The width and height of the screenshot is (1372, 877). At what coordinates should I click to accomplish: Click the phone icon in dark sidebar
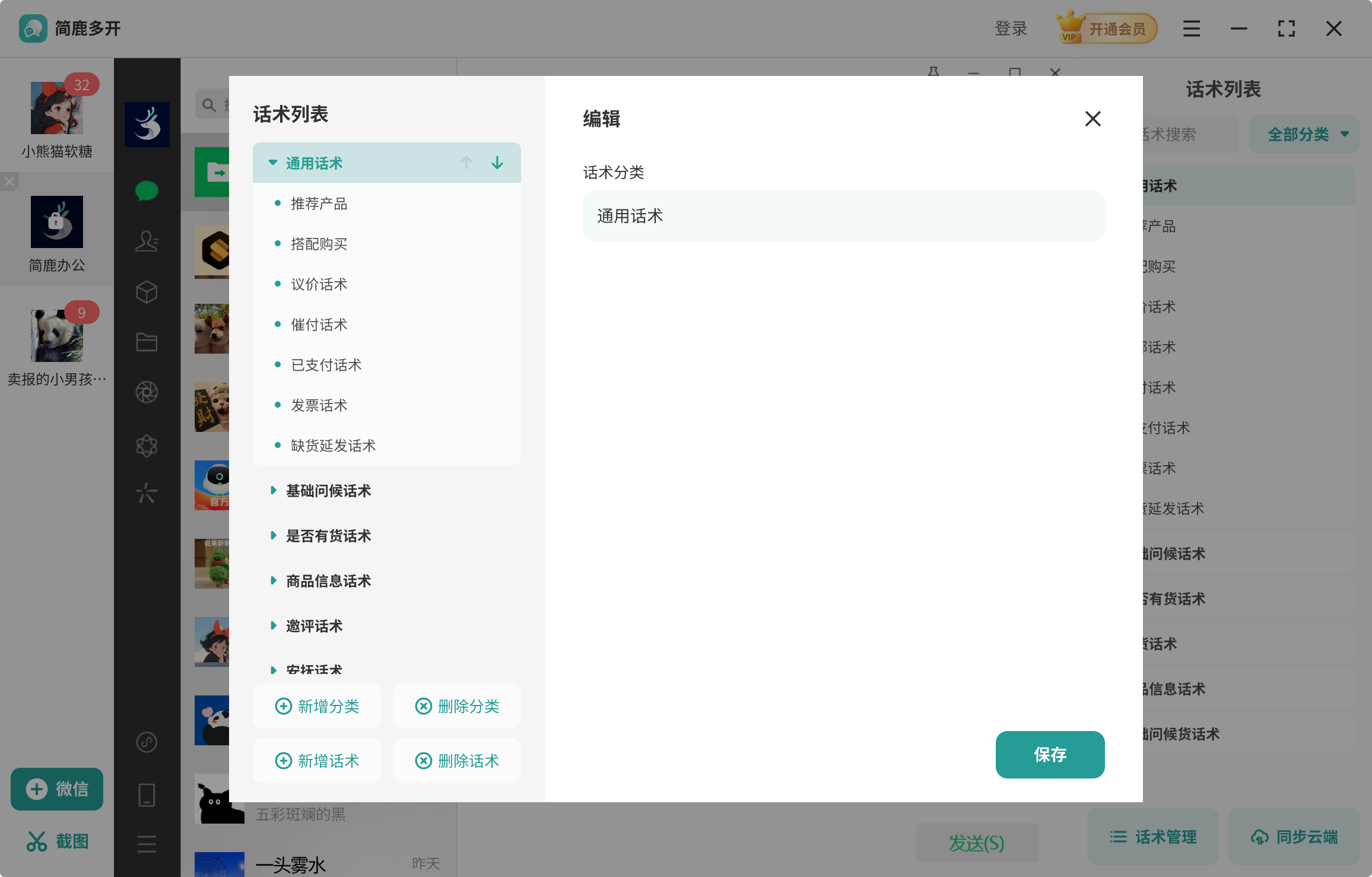[147, 795]
